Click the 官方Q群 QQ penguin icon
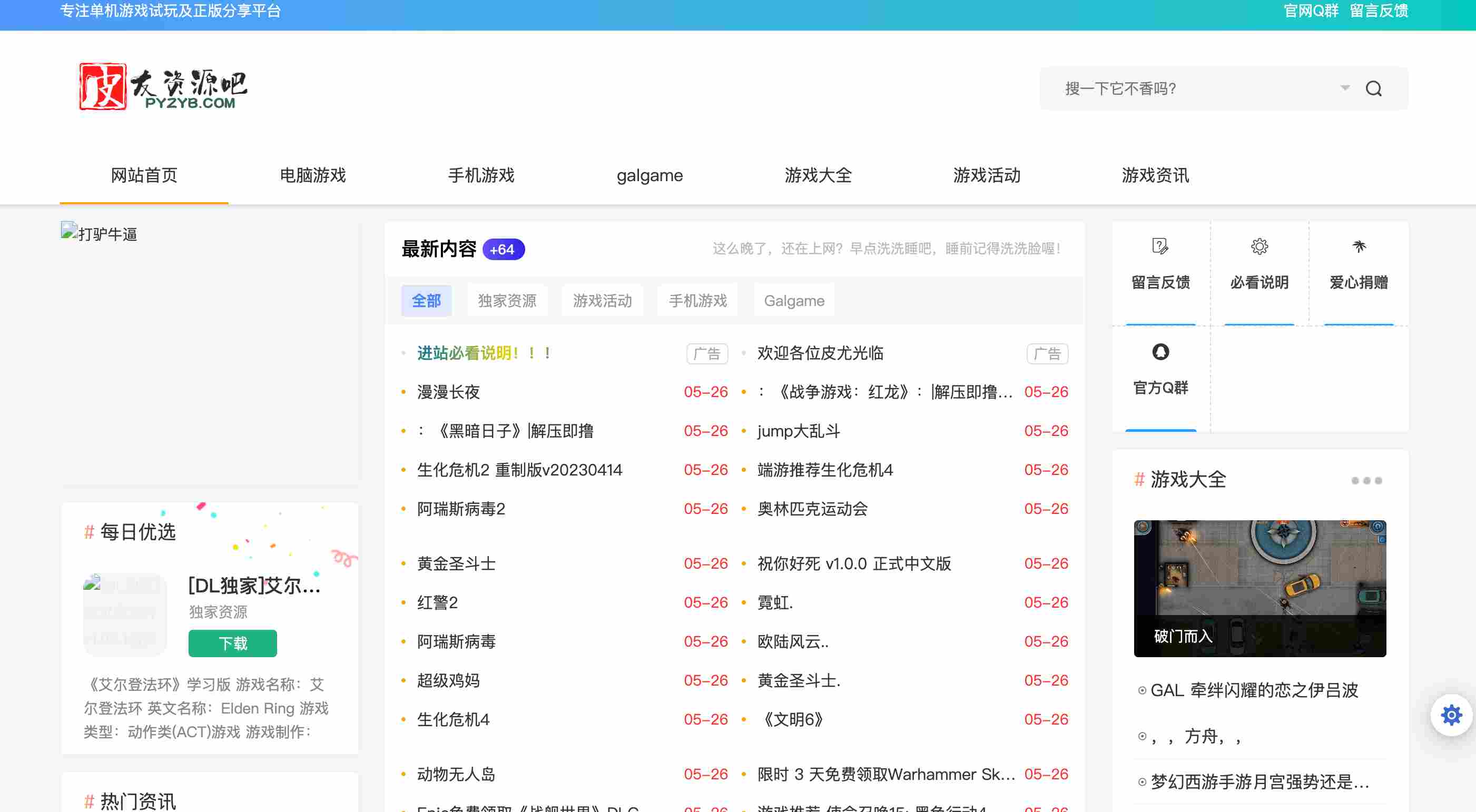Image resolution: width=1476 pixels, height=812 pixels. click(x=1160, y=352)
